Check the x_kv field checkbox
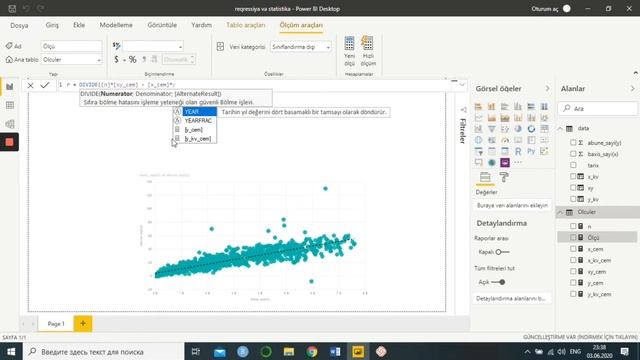The image size is (640, 360). pyautogui.click(x=573, y=176)
